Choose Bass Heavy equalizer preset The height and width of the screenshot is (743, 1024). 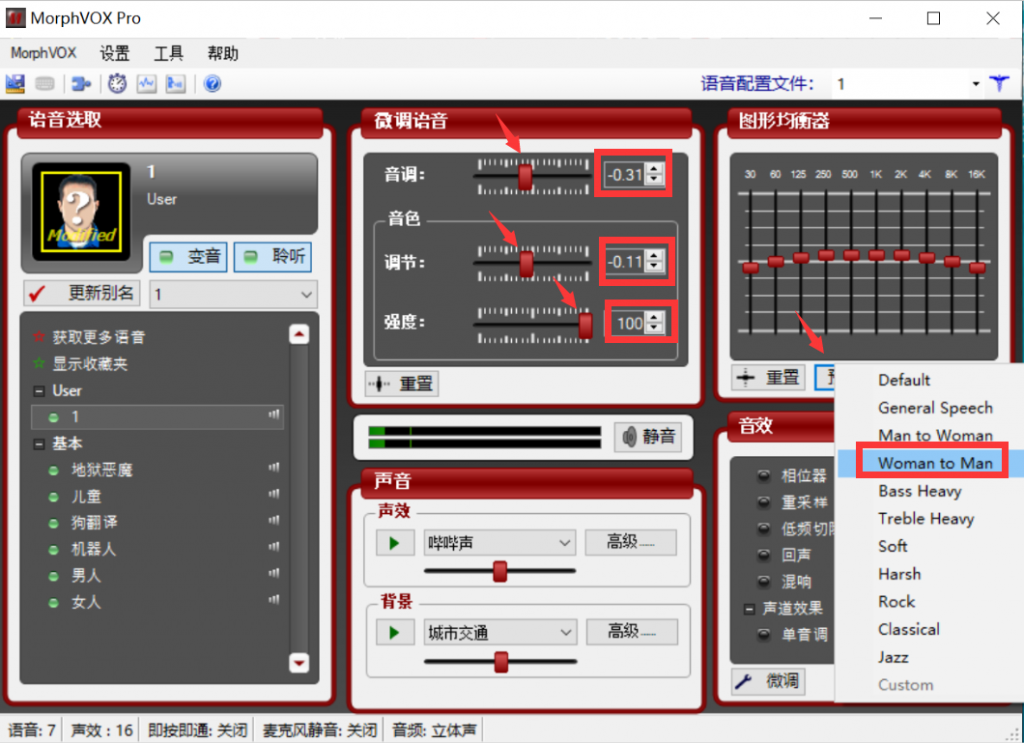tap(920, 491)
